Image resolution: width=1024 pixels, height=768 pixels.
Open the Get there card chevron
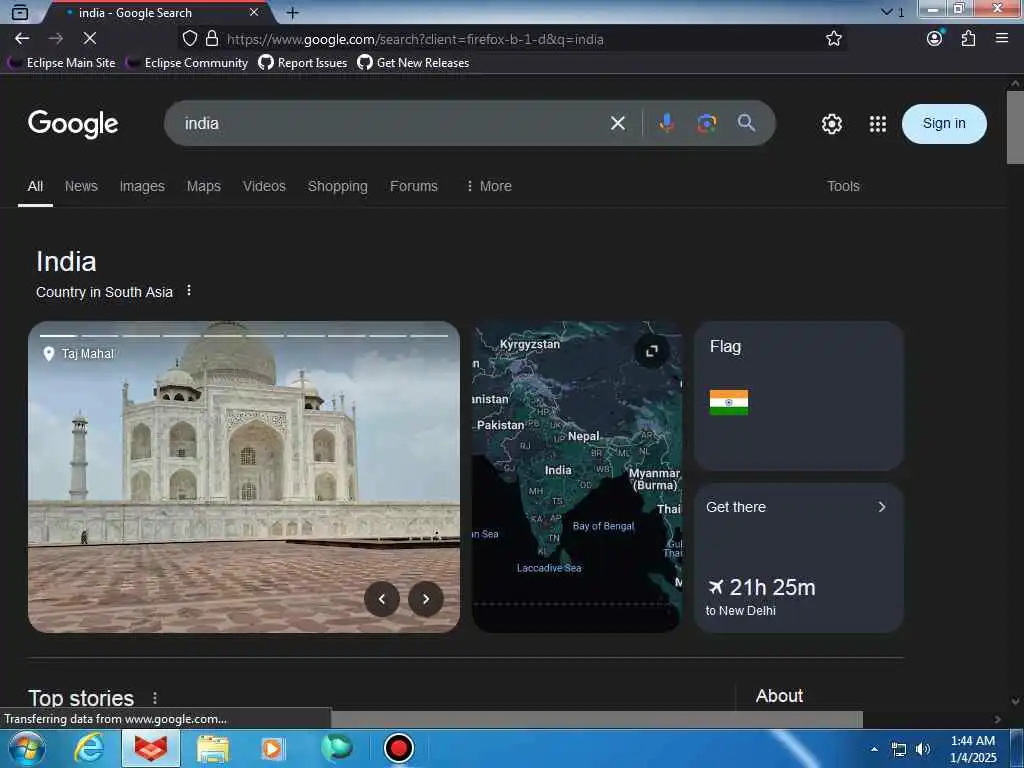point(882,507)
